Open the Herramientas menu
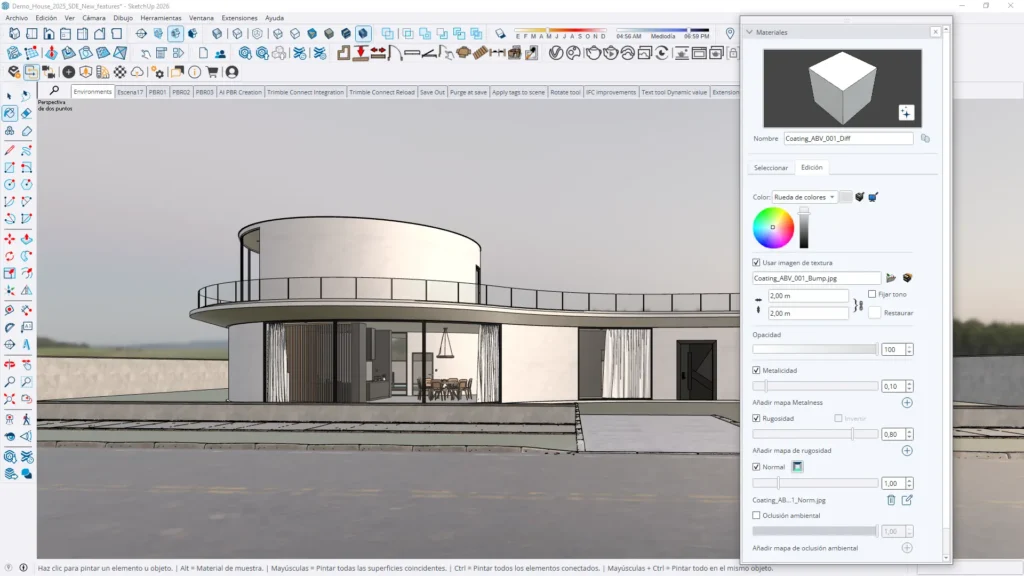Viewport: 1024px width, 576px height. tap(161, 18)
